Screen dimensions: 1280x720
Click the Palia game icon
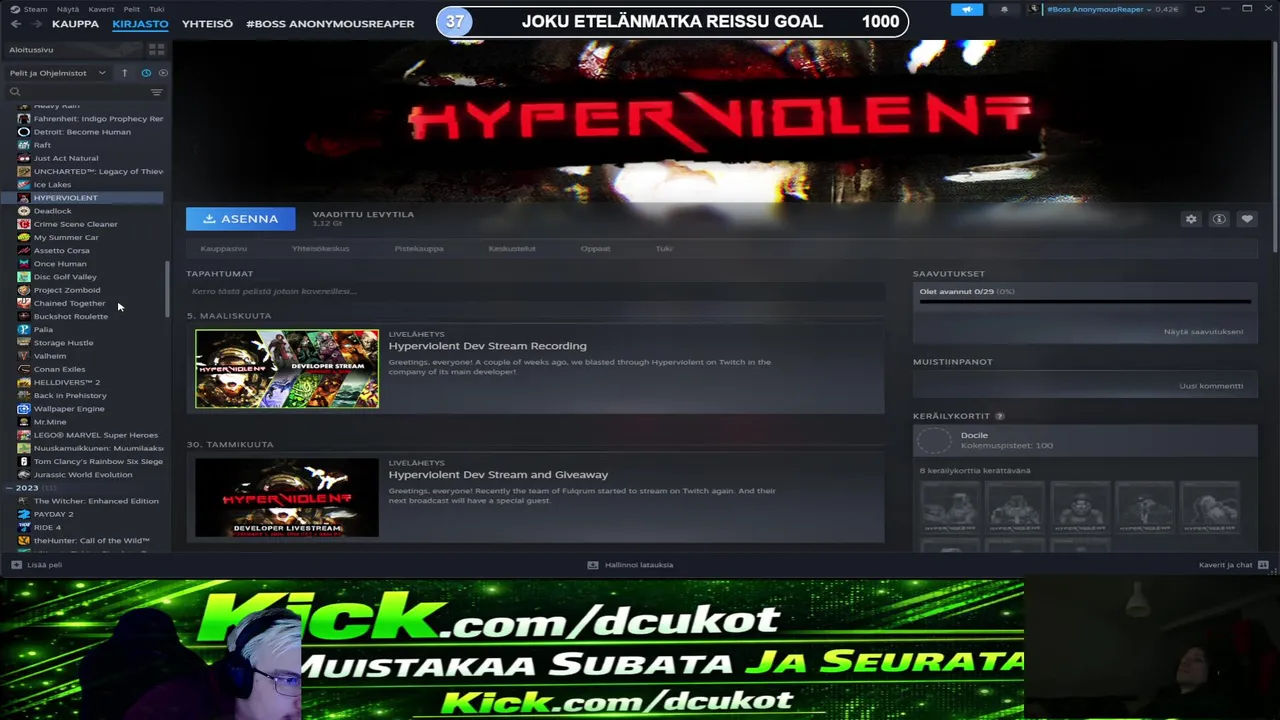click(x=24, y=329)
